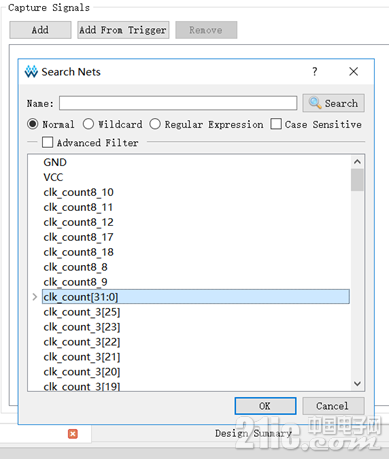This screenshot has width=389, height=459.
Task: Select net clk_count_3[22]
Action: pyautogui.click(x=82, y=342)
